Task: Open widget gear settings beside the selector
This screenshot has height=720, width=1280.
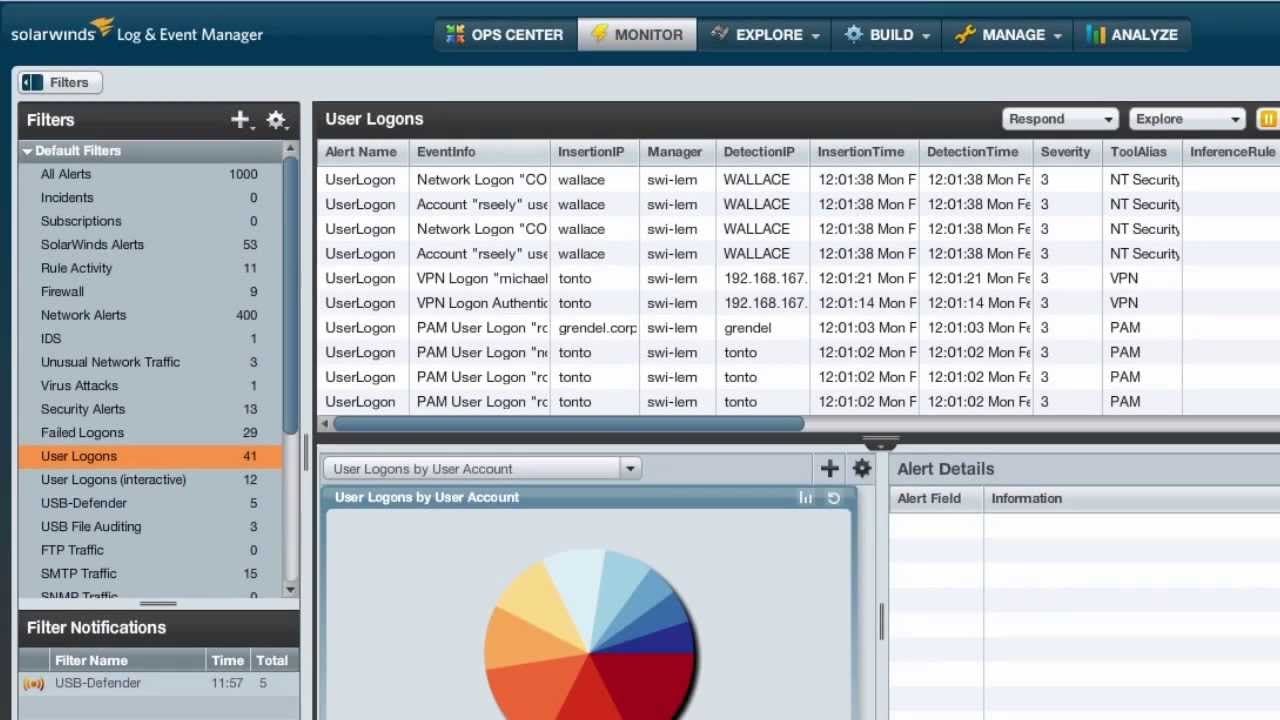Action: coord(862,468)
